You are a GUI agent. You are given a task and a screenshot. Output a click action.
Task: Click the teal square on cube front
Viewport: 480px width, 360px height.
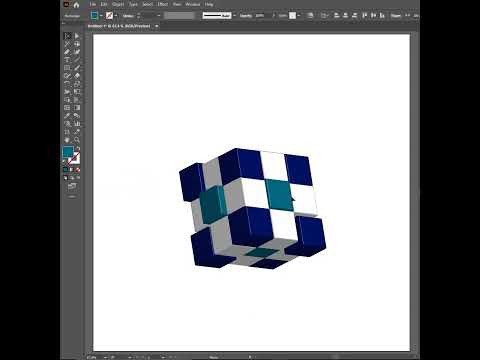click(280, 195)
